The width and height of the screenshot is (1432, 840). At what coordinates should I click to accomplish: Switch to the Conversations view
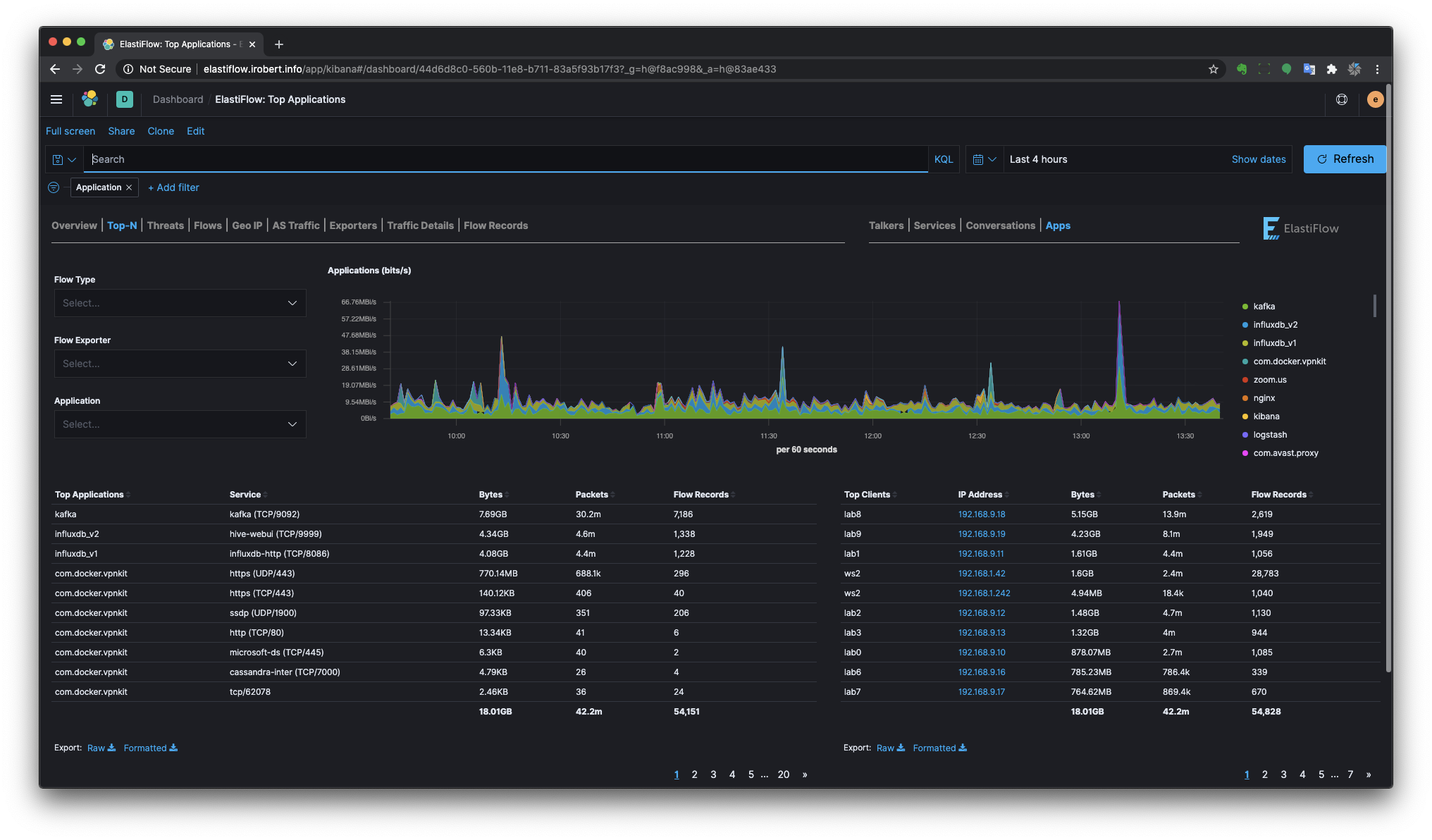pos(1000,226)
